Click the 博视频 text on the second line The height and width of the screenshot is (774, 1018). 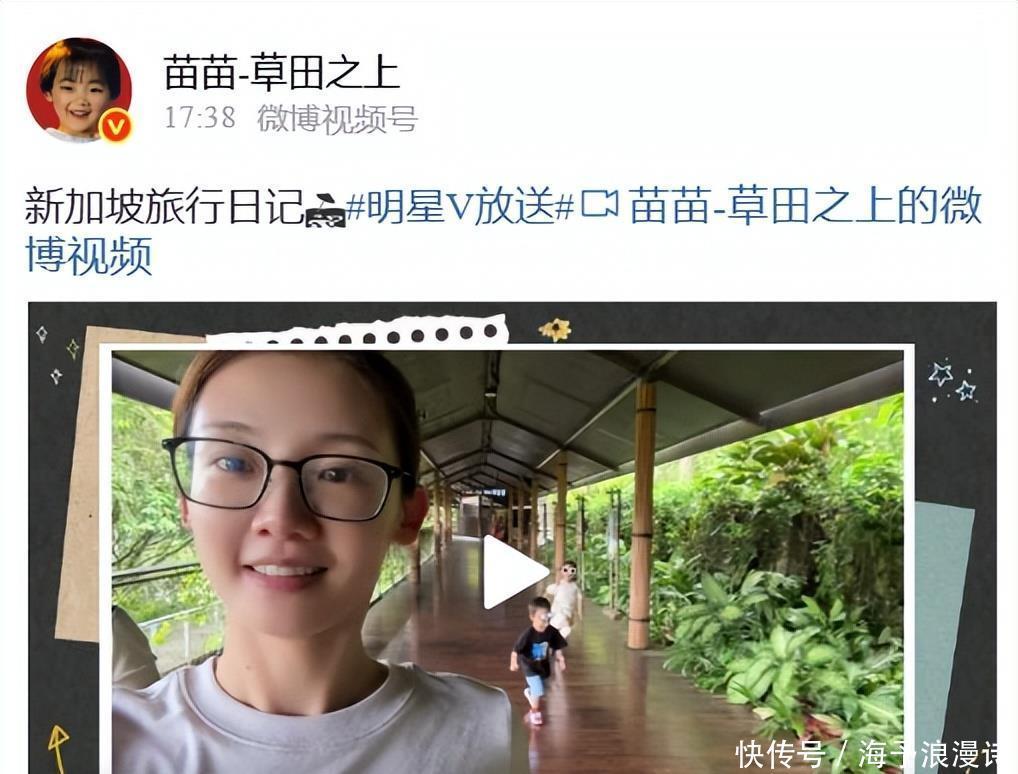[89, 255]
